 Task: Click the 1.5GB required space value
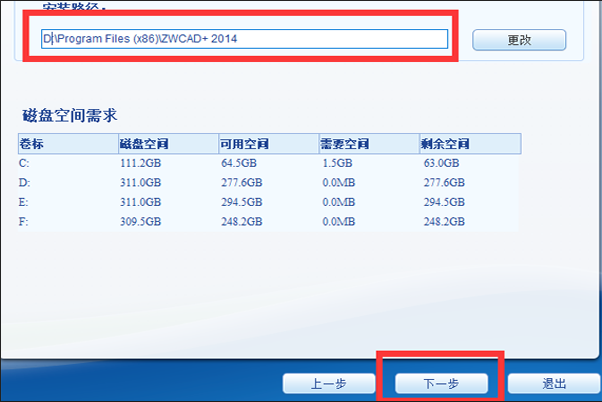pyautogui.click(x=337, y=163)
